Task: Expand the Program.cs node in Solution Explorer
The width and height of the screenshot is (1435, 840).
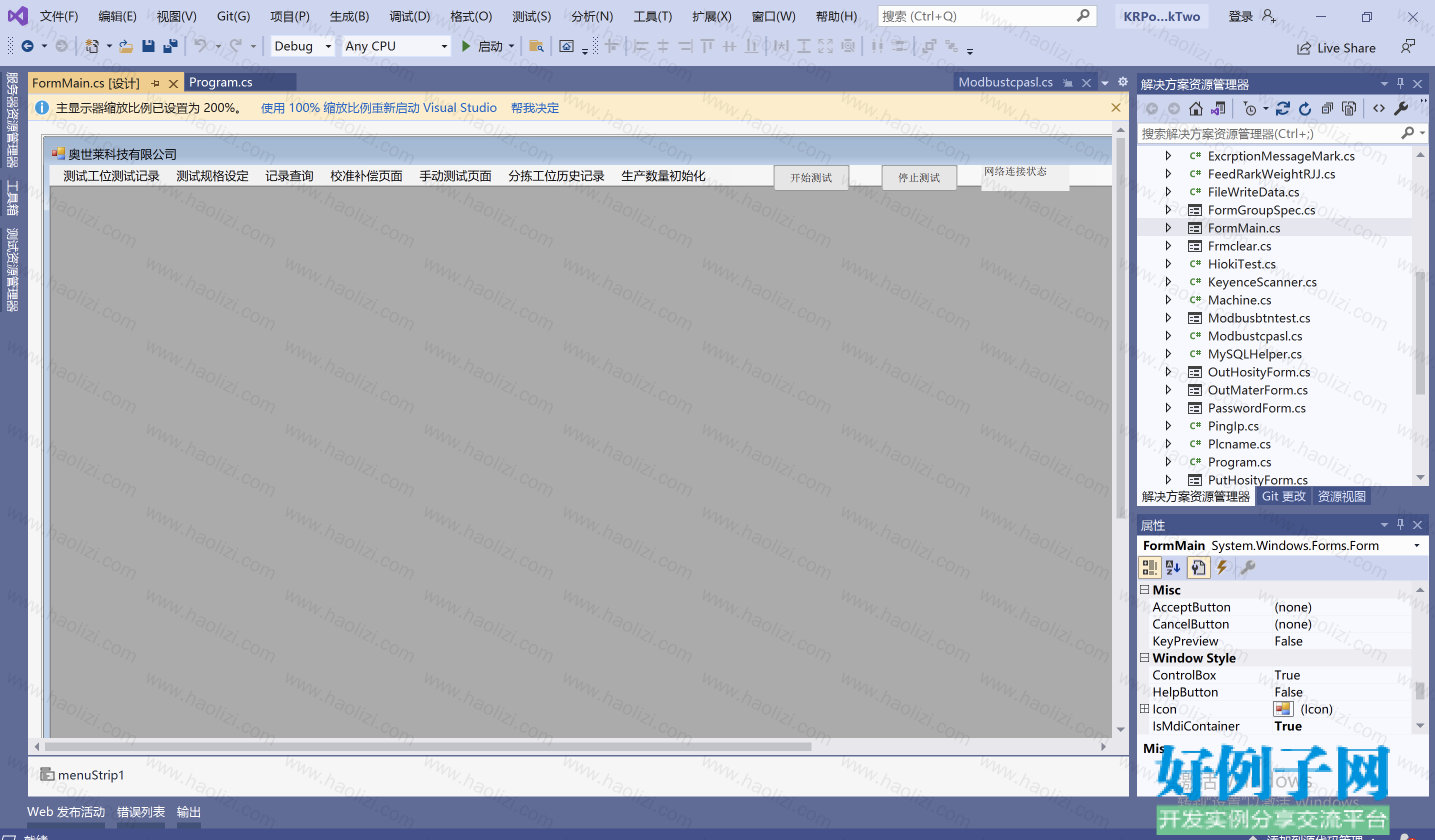Action: click(1168, 462)
